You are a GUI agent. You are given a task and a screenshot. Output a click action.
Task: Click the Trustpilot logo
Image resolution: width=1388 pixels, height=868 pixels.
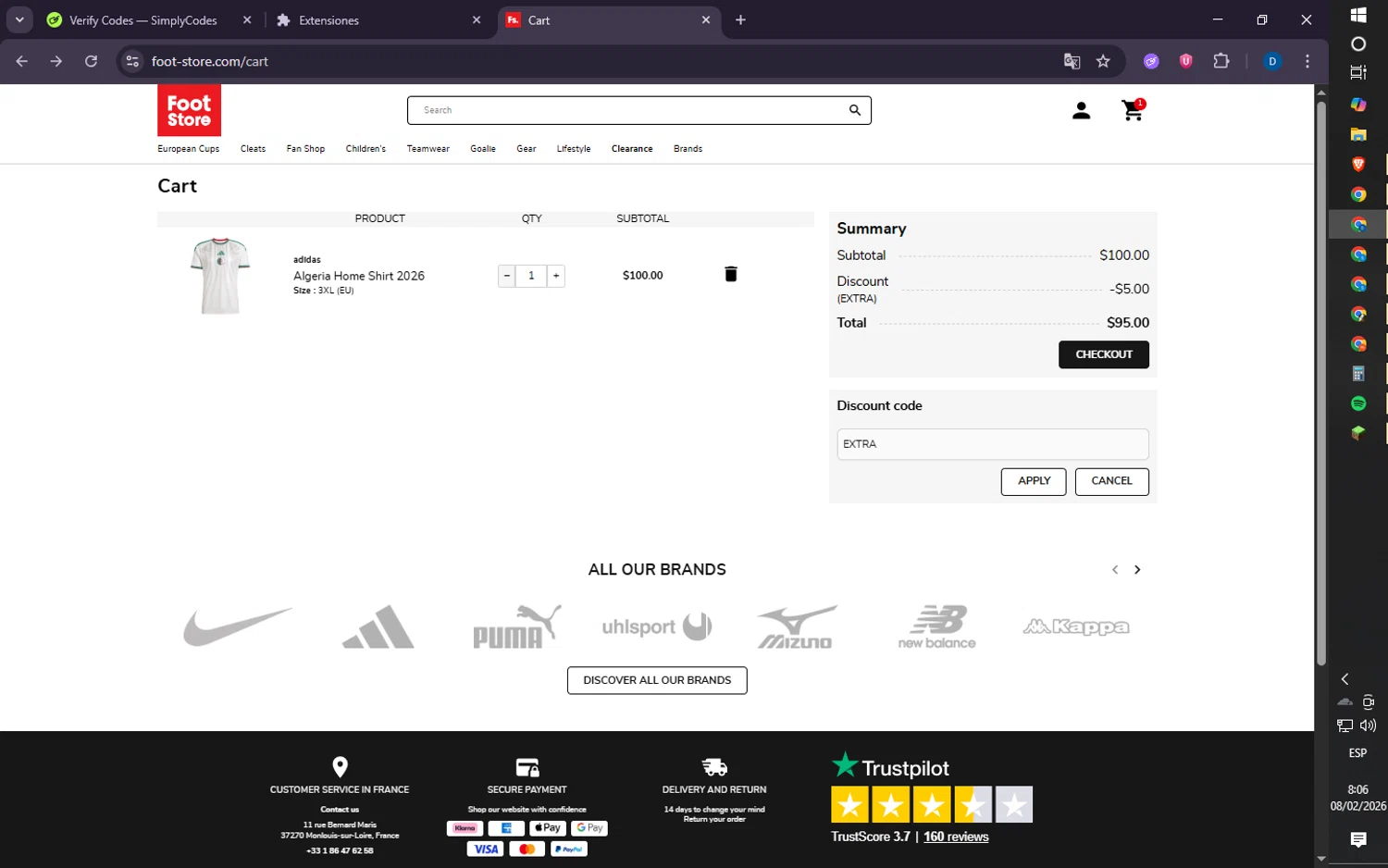click(891, 766)
